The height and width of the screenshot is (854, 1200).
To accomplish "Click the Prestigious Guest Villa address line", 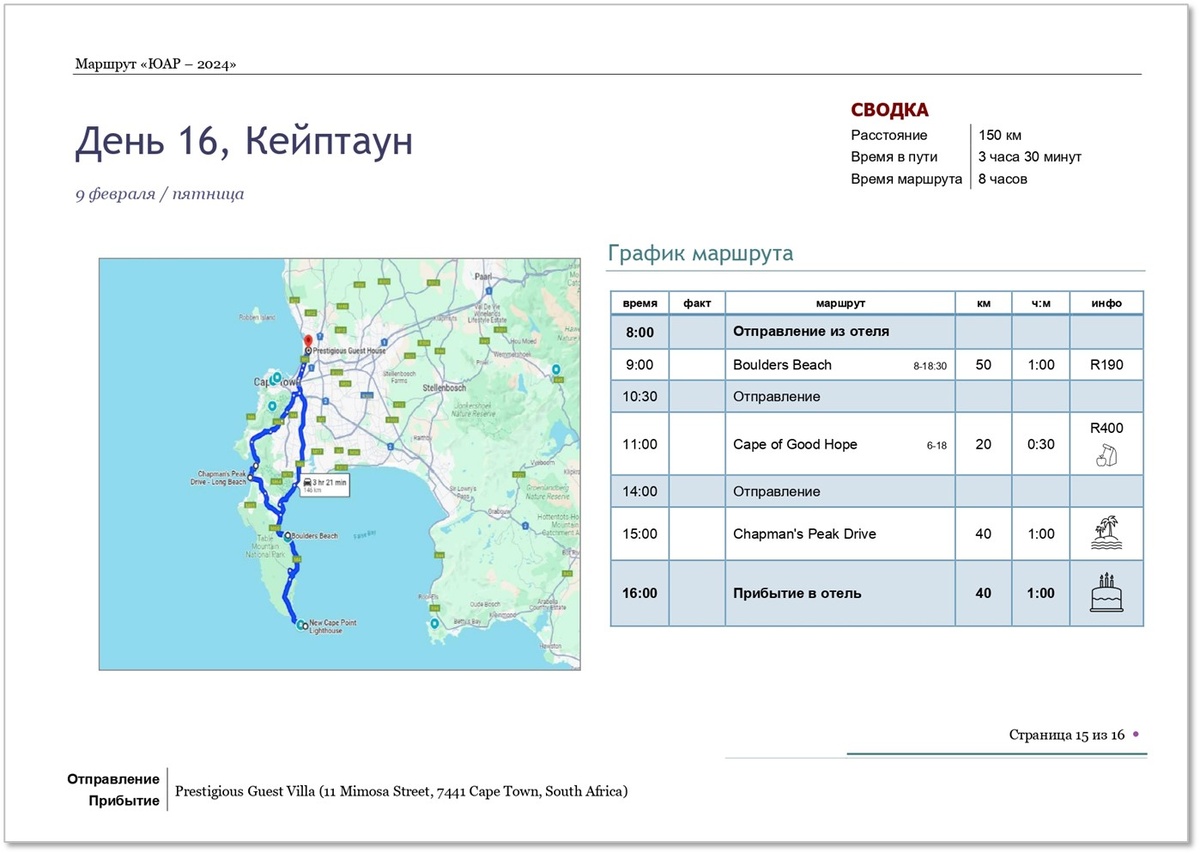I will click(x=401, y=791).
